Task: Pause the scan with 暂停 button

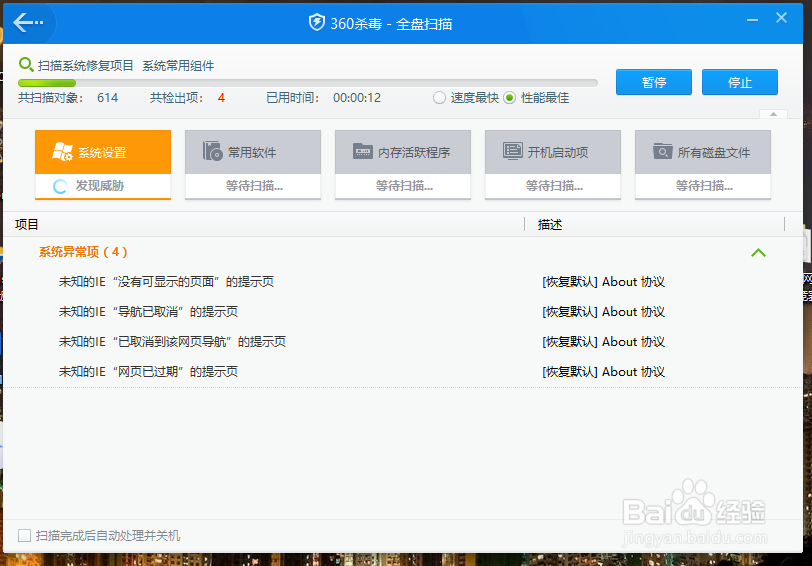Action: pos(654,82)
